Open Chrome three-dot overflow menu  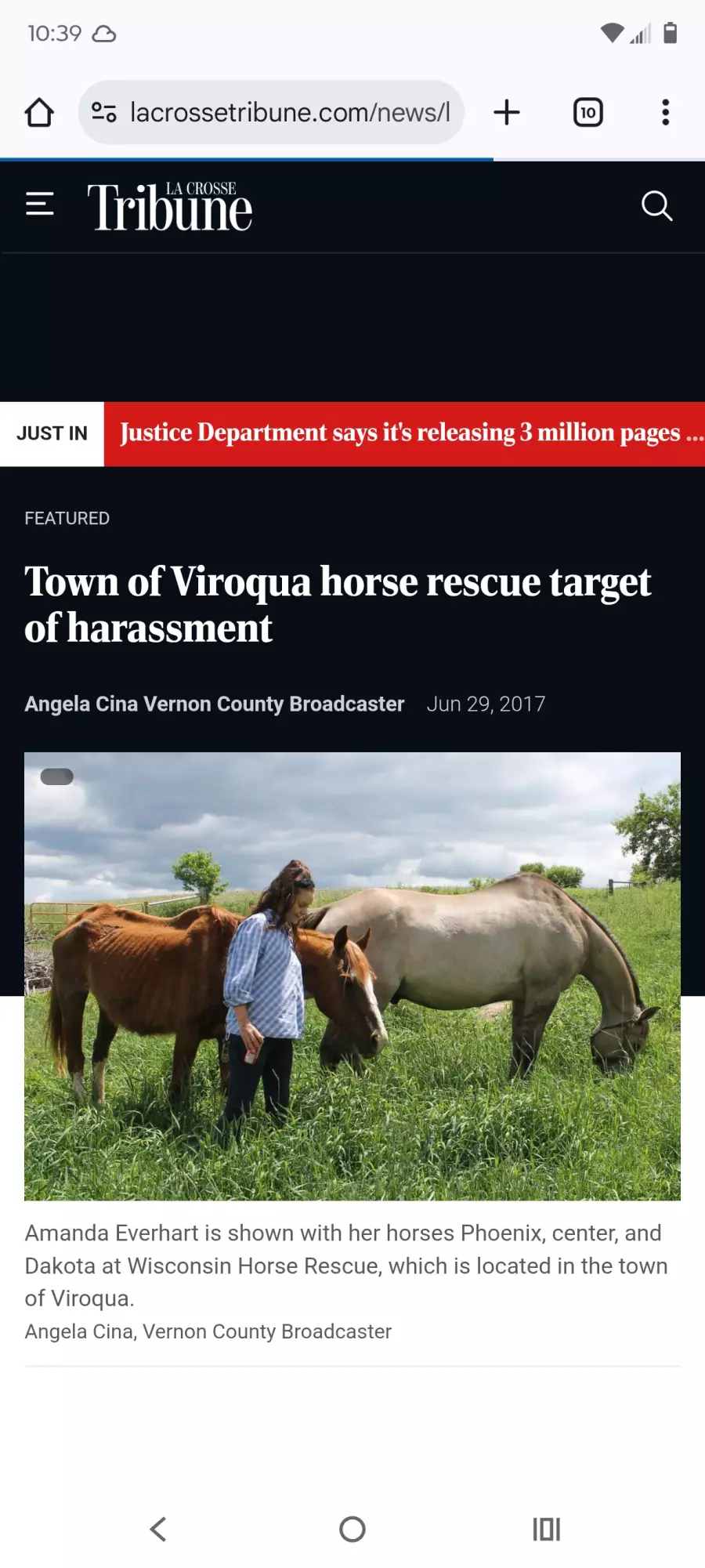[666, 112]
